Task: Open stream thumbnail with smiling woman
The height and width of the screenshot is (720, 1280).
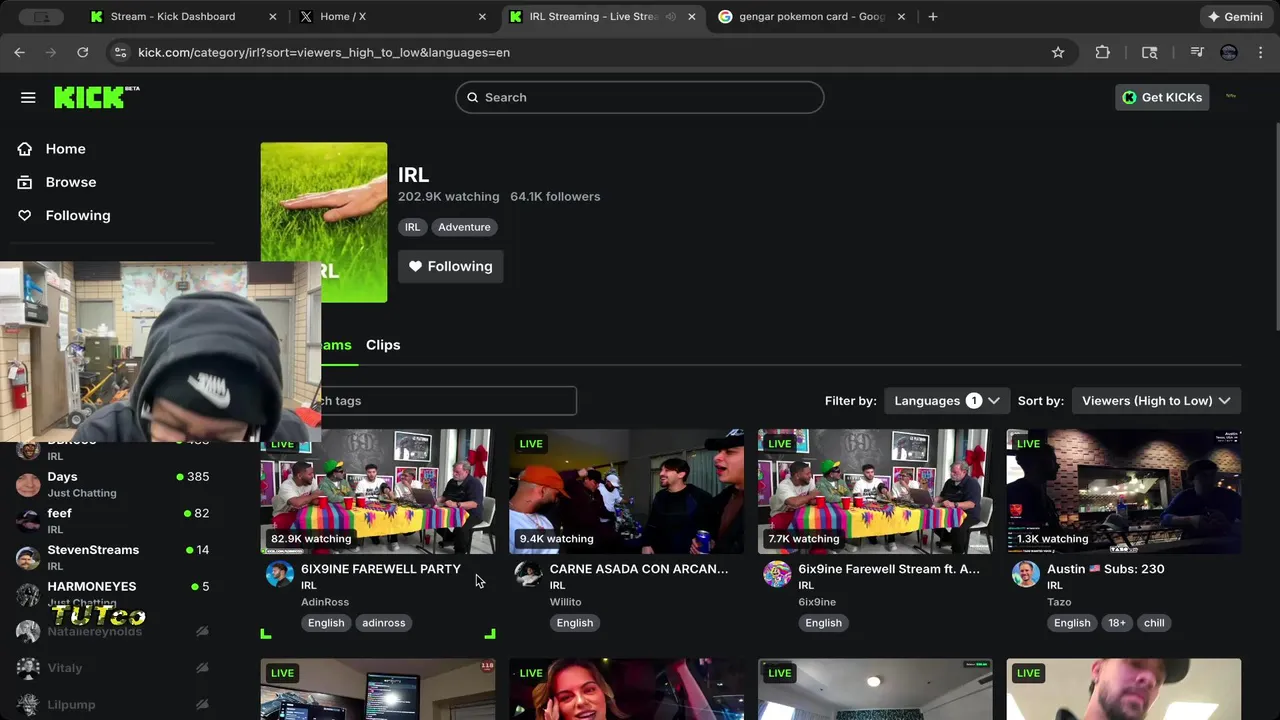Action: (x=627, y=689)
